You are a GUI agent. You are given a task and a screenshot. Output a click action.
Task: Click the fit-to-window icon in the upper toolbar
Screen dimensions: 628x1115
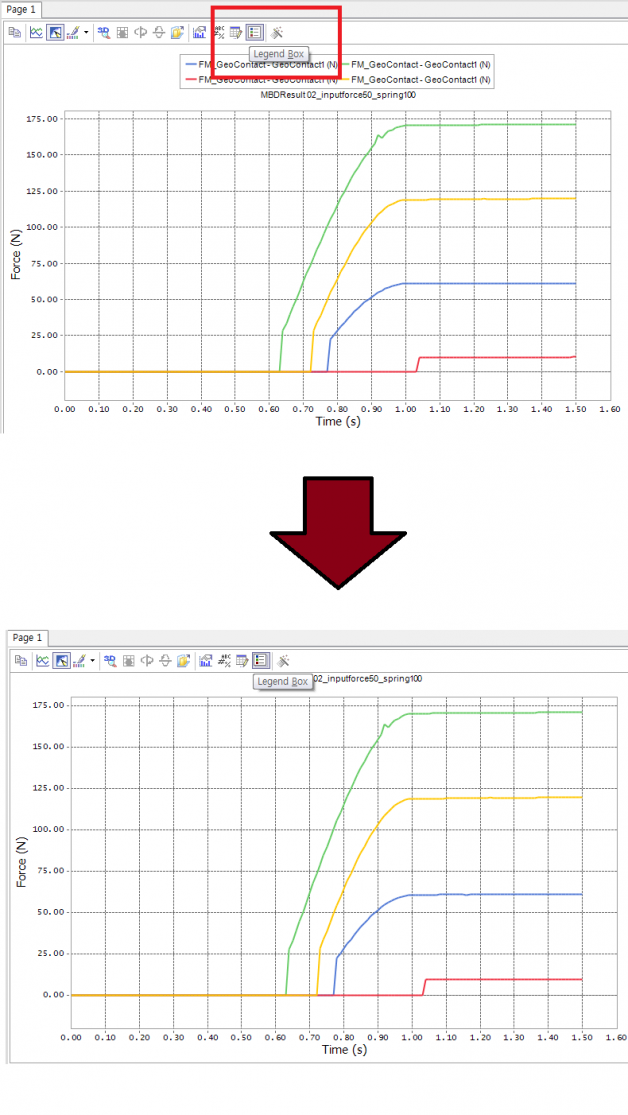(x=122, y=32)
